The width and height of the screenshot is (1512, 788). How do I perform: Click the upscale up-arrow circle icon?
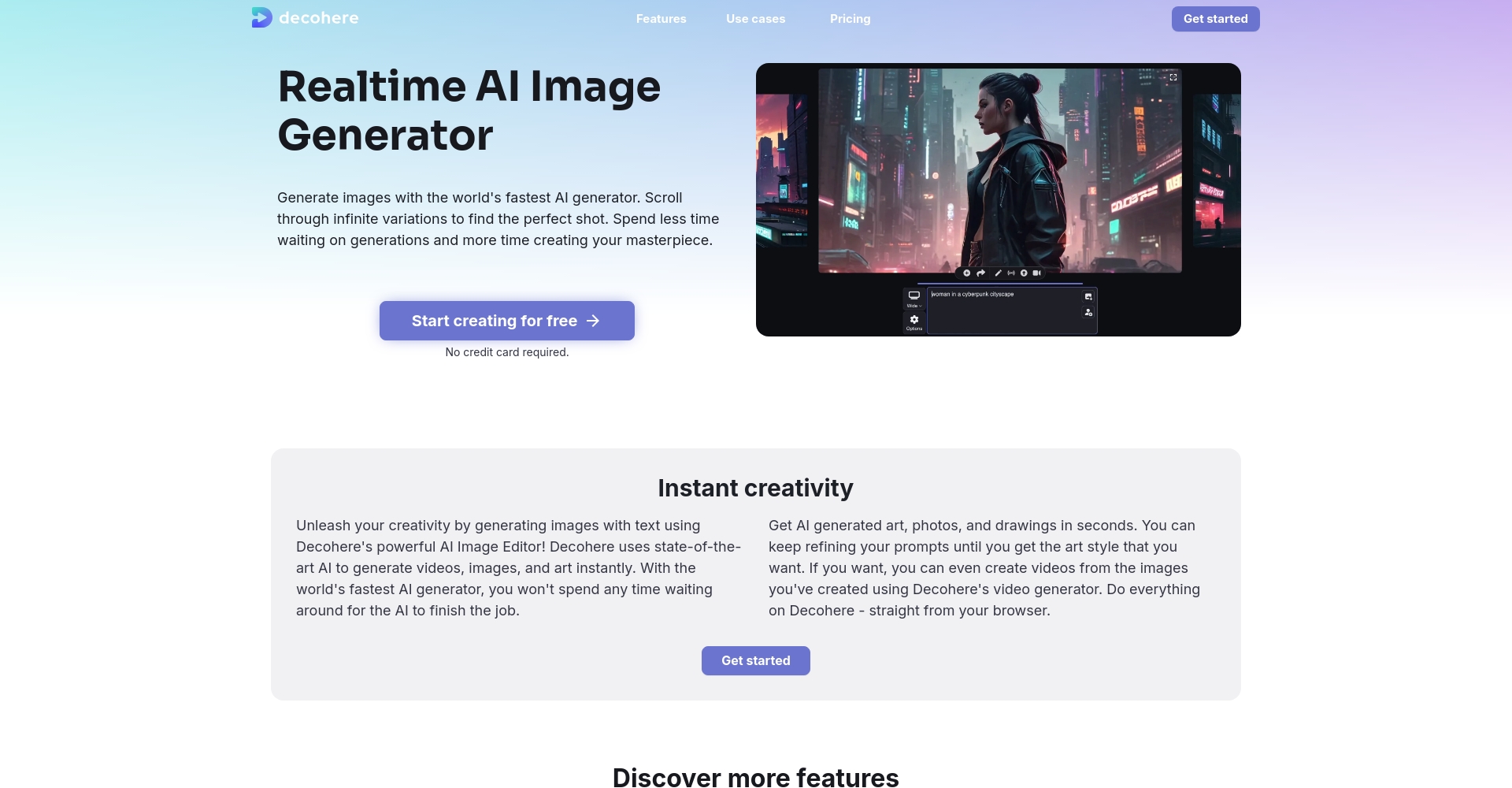point(1024,273)
